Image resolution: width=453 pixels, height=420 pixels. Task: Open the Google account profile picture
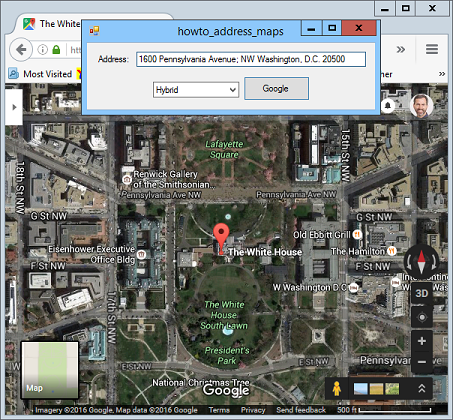click(421, 106)
